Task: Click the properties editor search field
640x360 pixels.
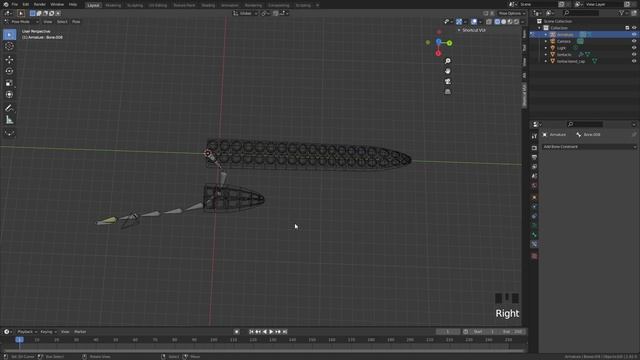Action: point(584,124)
